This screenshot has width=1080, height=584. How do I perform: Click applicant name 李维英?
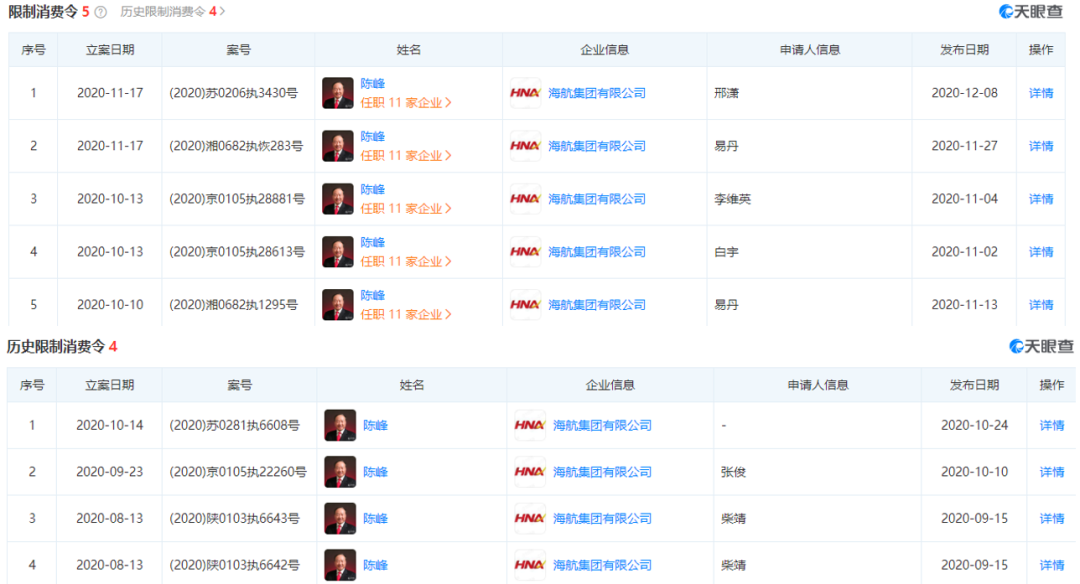732,199
